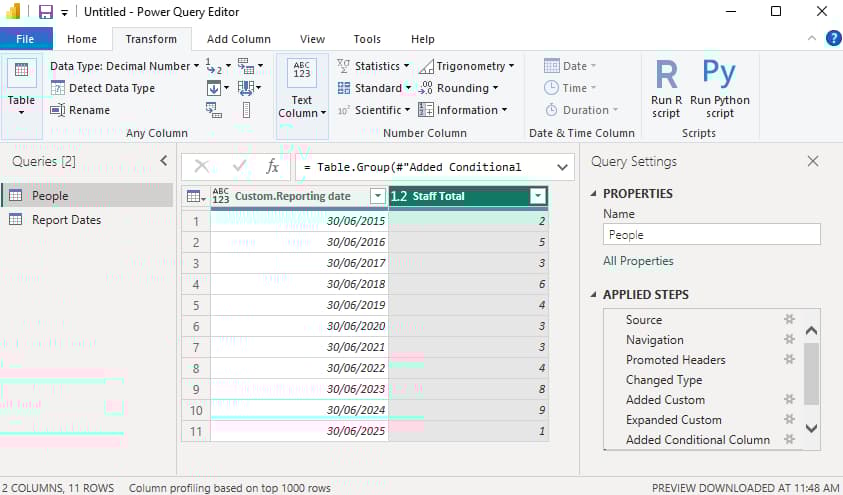Click the query Name input field
The width and height of the screenshot is (843, 495).
[x=711, y=234]
